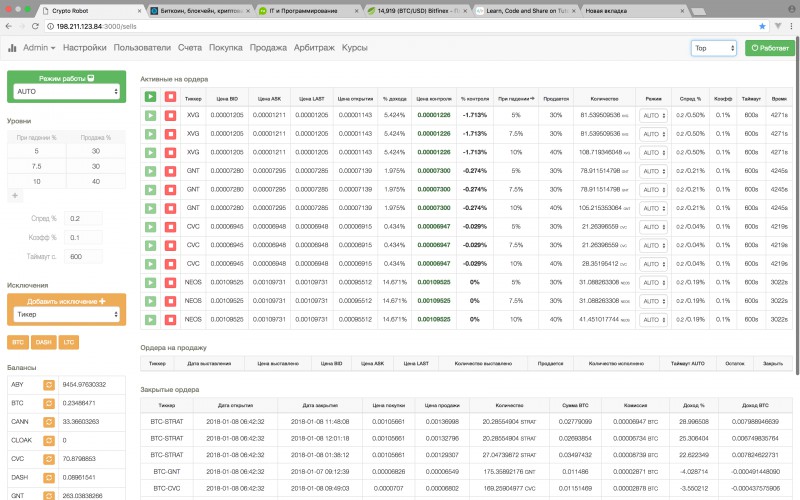Switch to the IT и Программирование tab
This screenshot has height=500, width=800.
pos(306,11)
